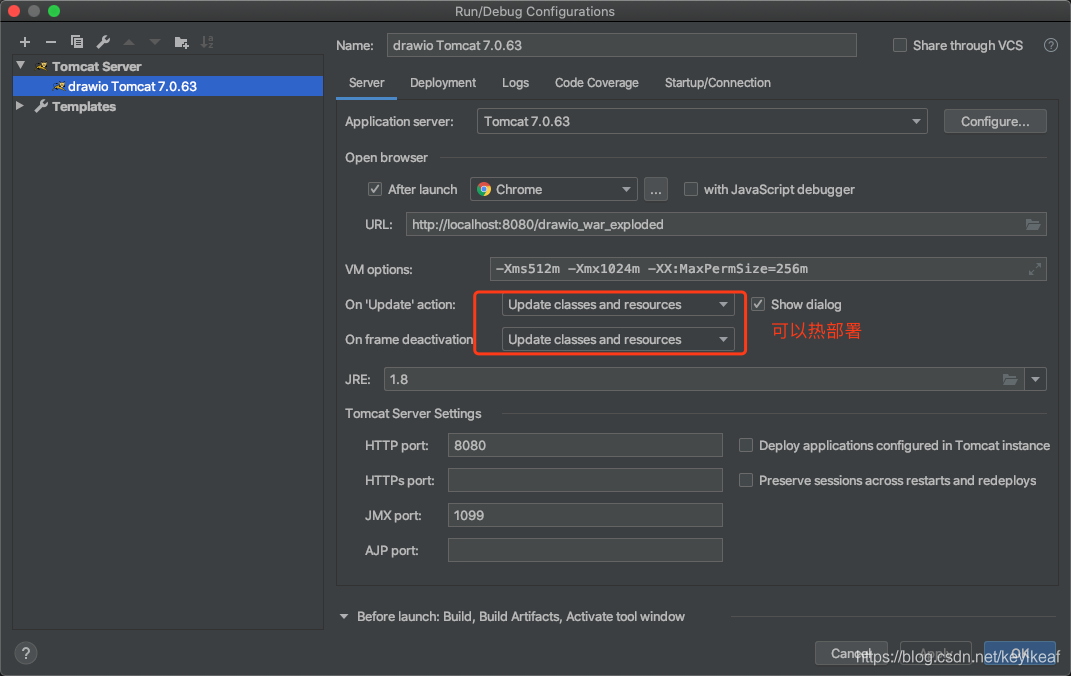This screenshot has width=1071, height=676.
Task: Expand the Templates tree node
Action: pyautogui.click(x=20, y=106)
